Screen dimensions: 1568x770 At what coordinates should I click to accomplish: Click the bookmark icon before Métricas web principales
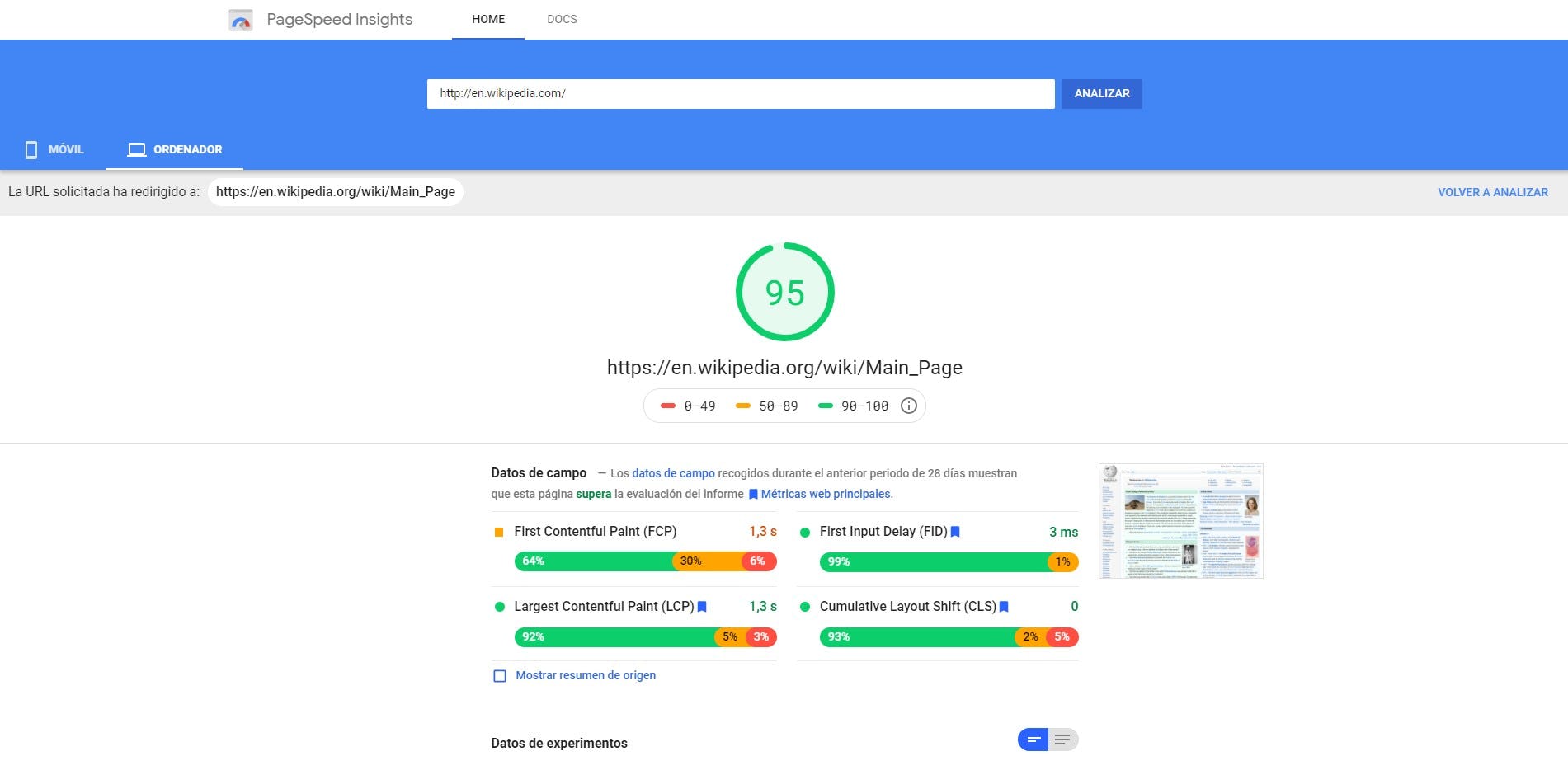(753, 494)
